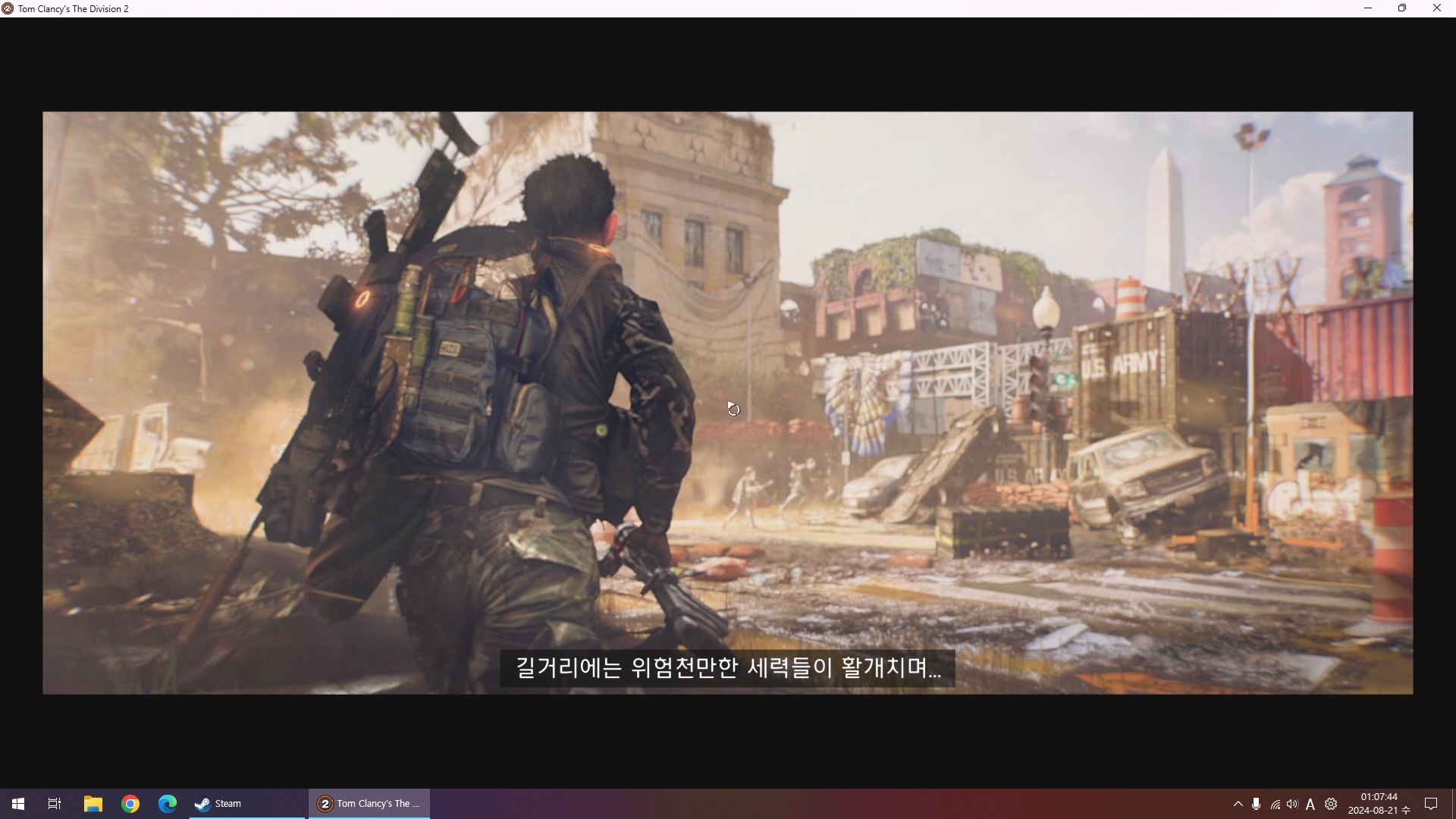Open Google Chrome from the taskbar
Viewport: 1456px width, 819px height.
(x=130, y=804)
